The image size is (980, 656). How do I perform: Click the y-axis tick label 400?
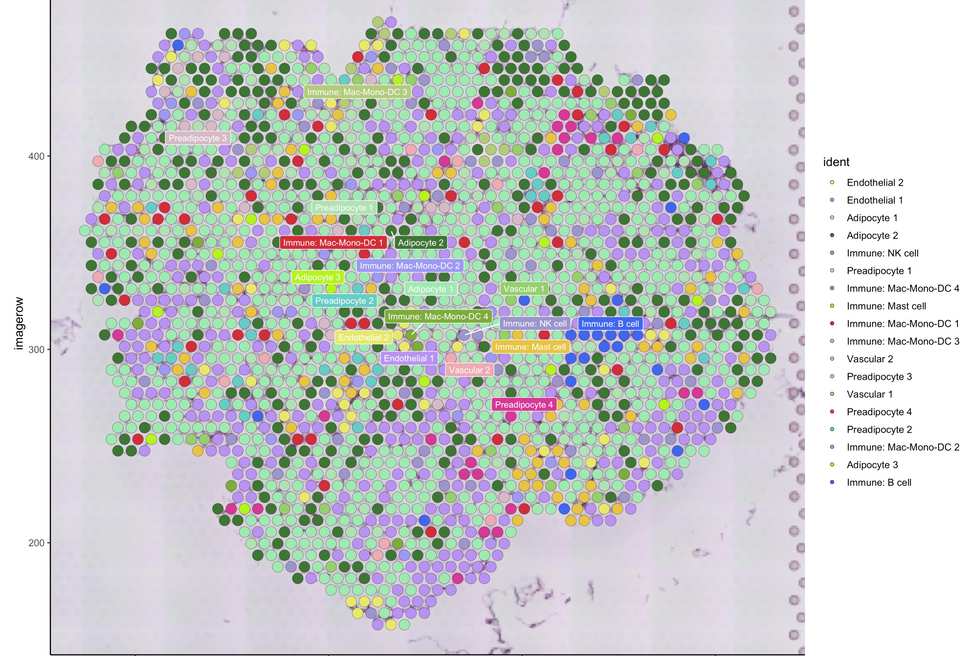pos(36,156)
